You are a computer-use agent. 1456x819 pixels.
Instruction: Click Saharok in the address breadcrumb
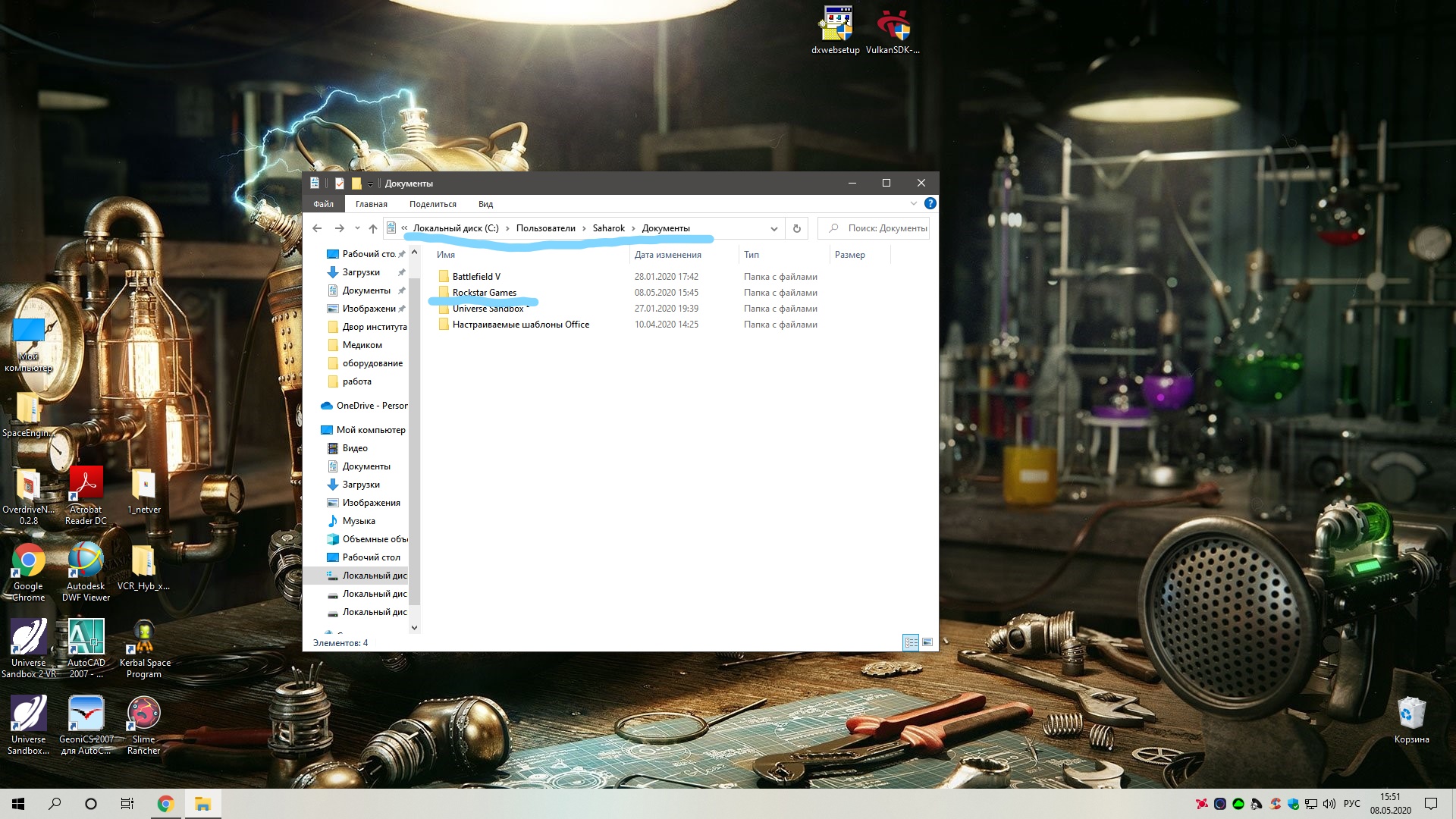tap(608, 228)
